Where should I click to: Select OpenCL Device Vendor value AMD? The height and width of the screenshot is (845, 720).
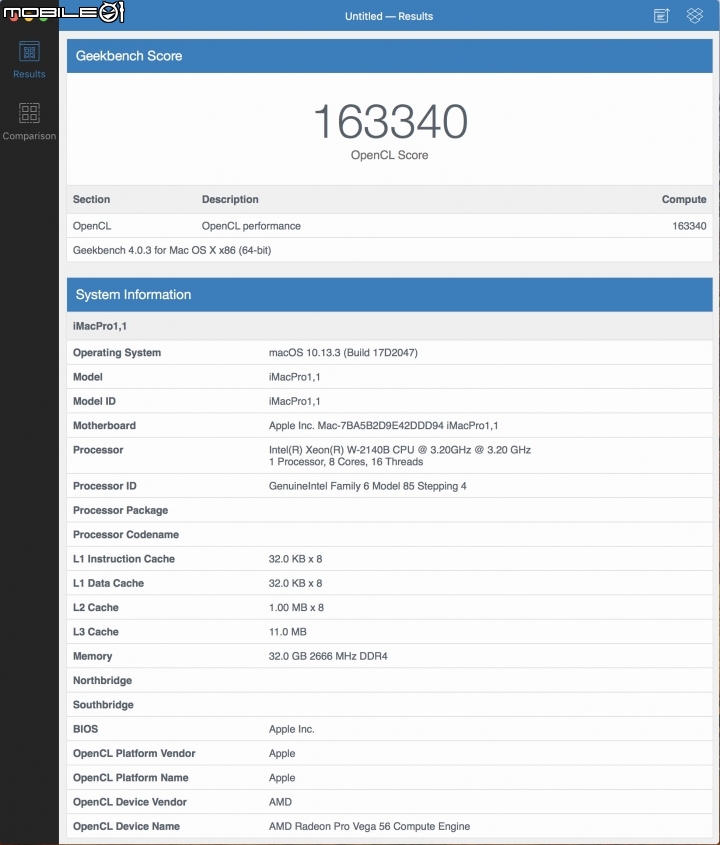click(280, 802)
